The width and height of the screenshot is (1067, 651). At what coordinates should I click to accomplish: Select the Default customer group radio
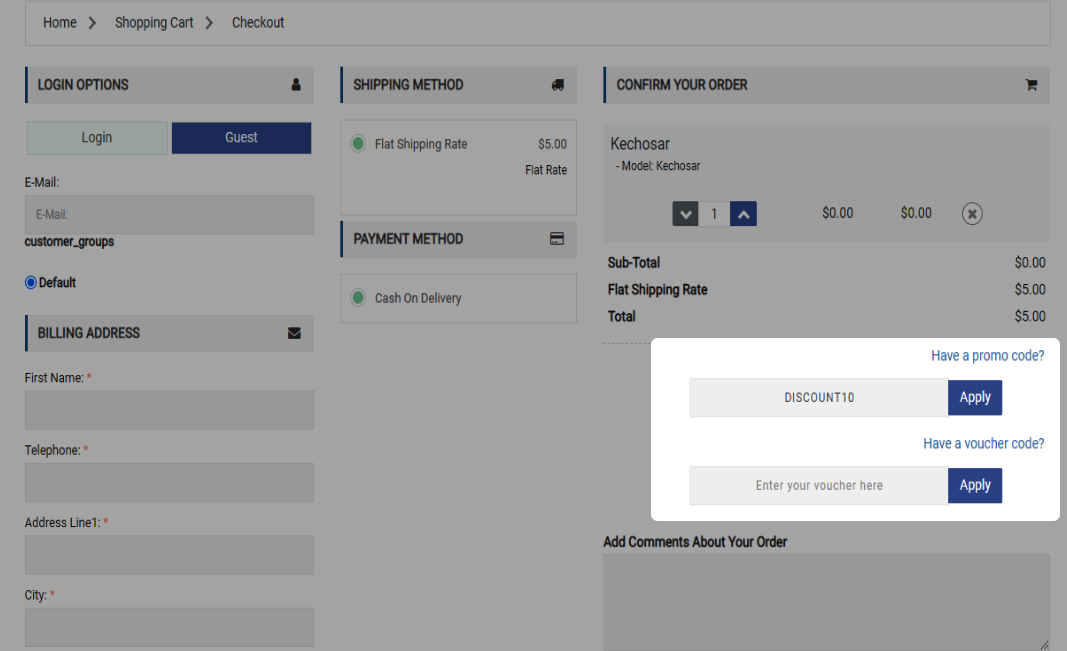click(x=31, y=283)
